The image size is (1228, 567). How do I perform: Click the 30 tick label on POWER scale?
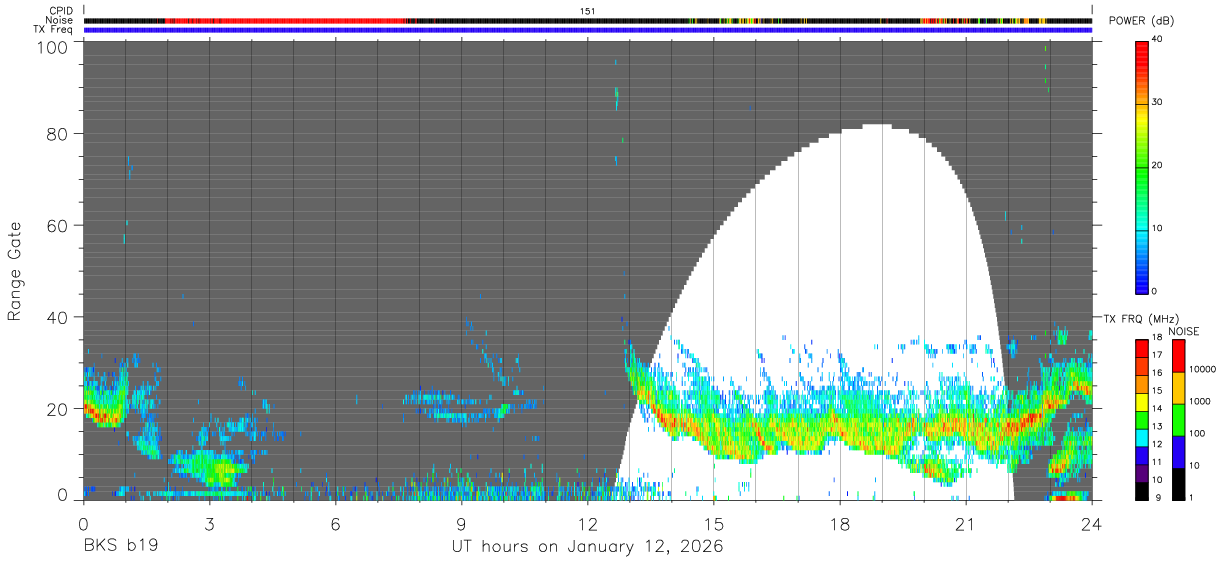[1159, 102]
